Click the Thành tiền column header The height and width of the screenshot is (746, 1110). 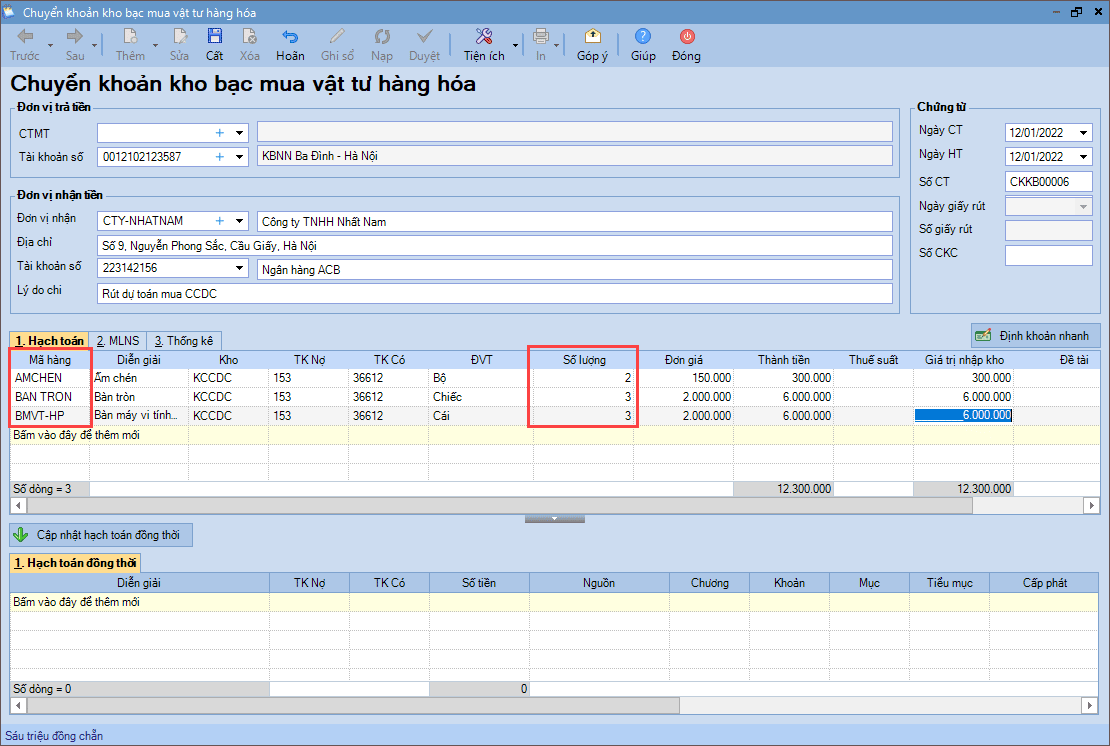(784, 360)
